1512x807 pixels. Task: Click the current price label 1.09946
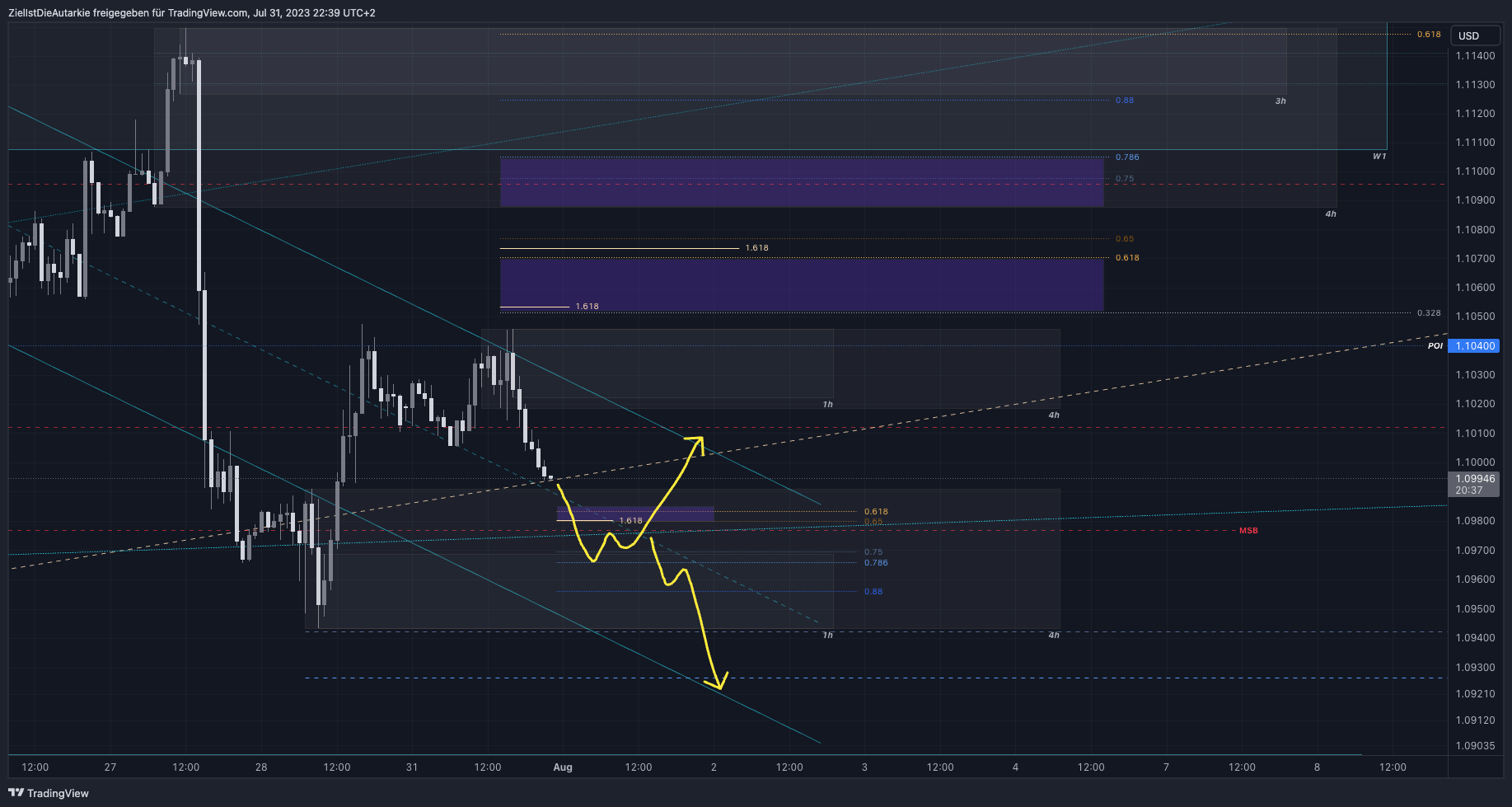tap(1474, 479)
